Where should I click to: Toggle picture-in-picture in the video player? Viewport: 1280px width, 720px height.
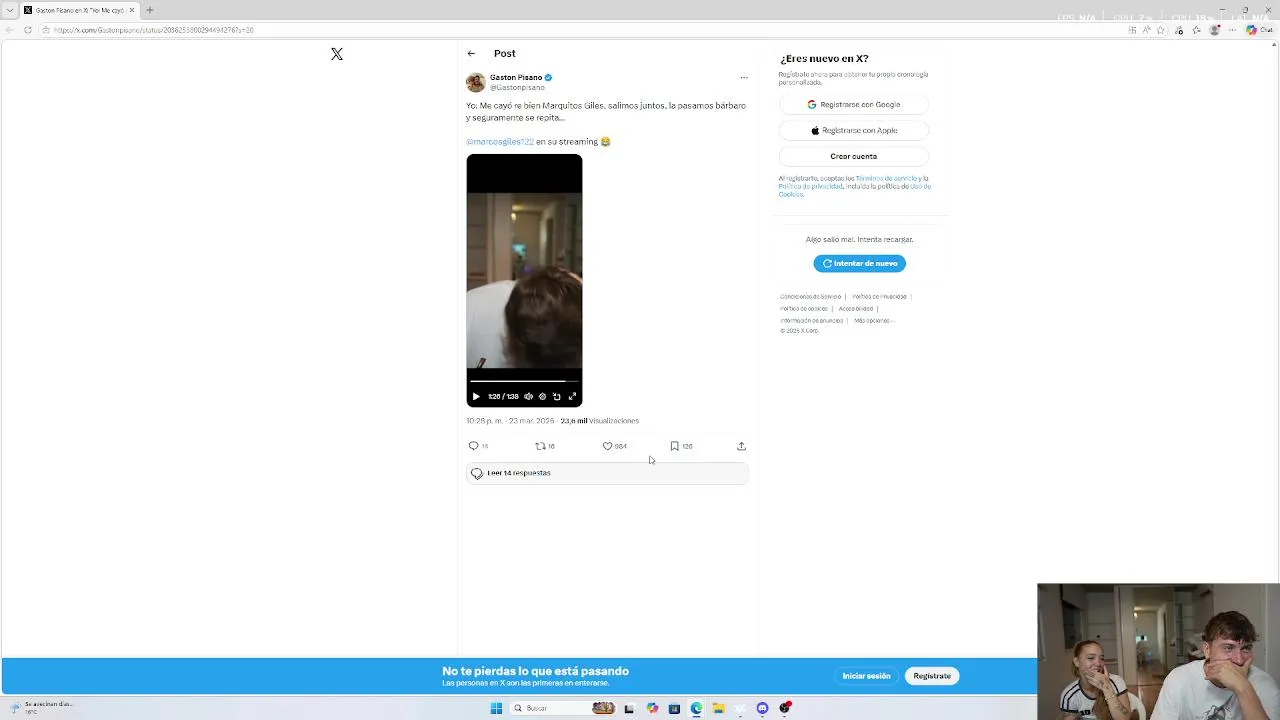point(557,397)
